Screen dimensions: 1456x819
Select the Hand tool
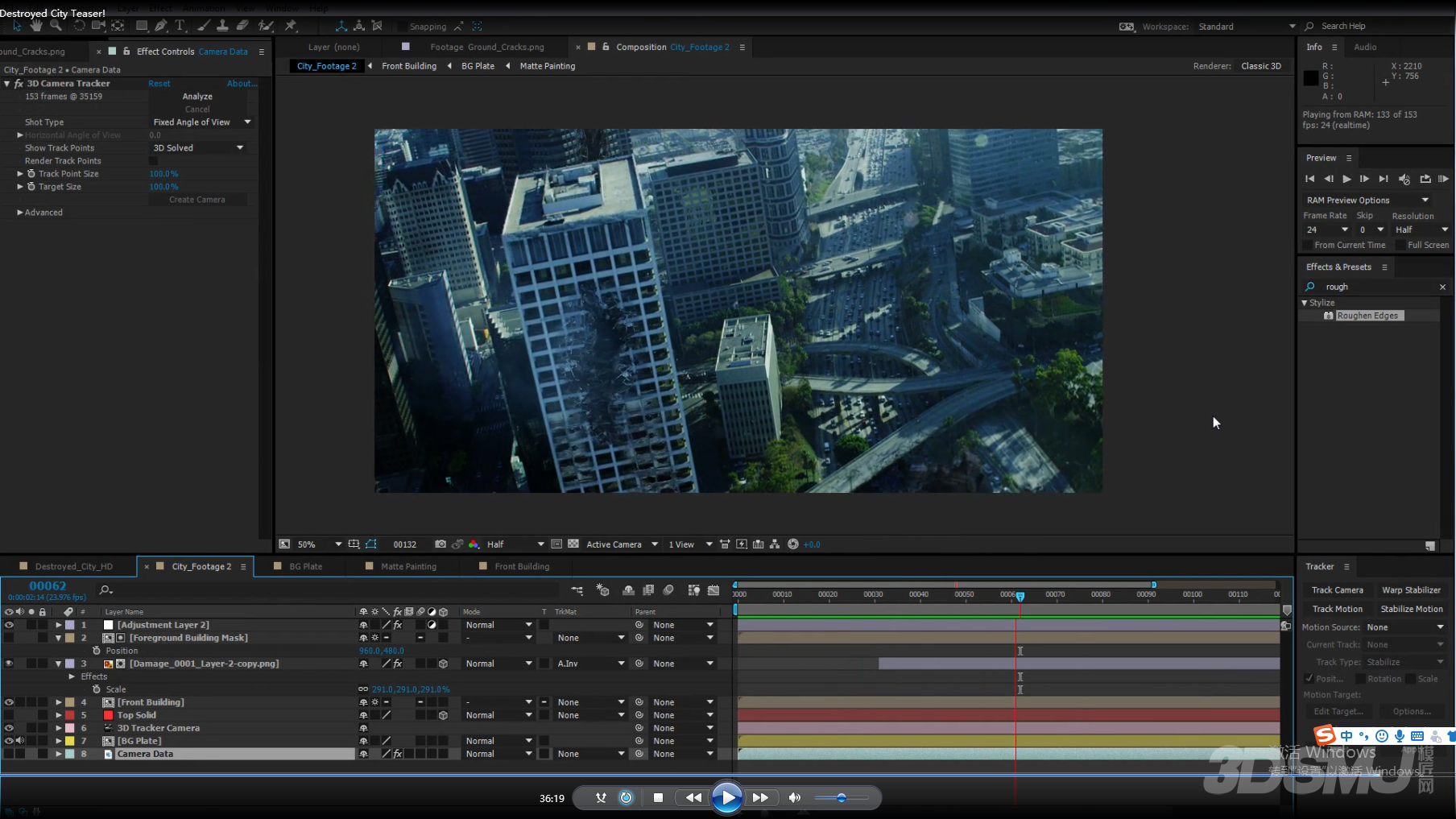[36, 26]
